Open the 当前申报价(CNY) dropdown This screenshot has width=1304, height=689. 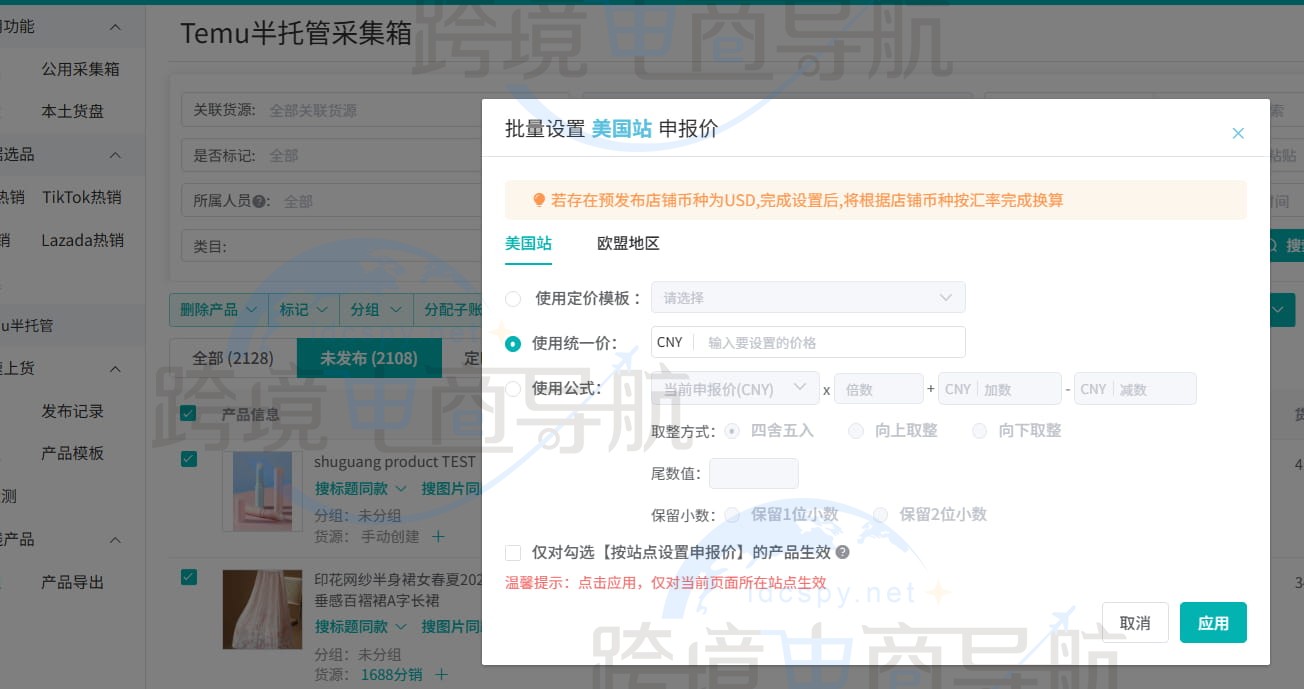coord(733,389)
